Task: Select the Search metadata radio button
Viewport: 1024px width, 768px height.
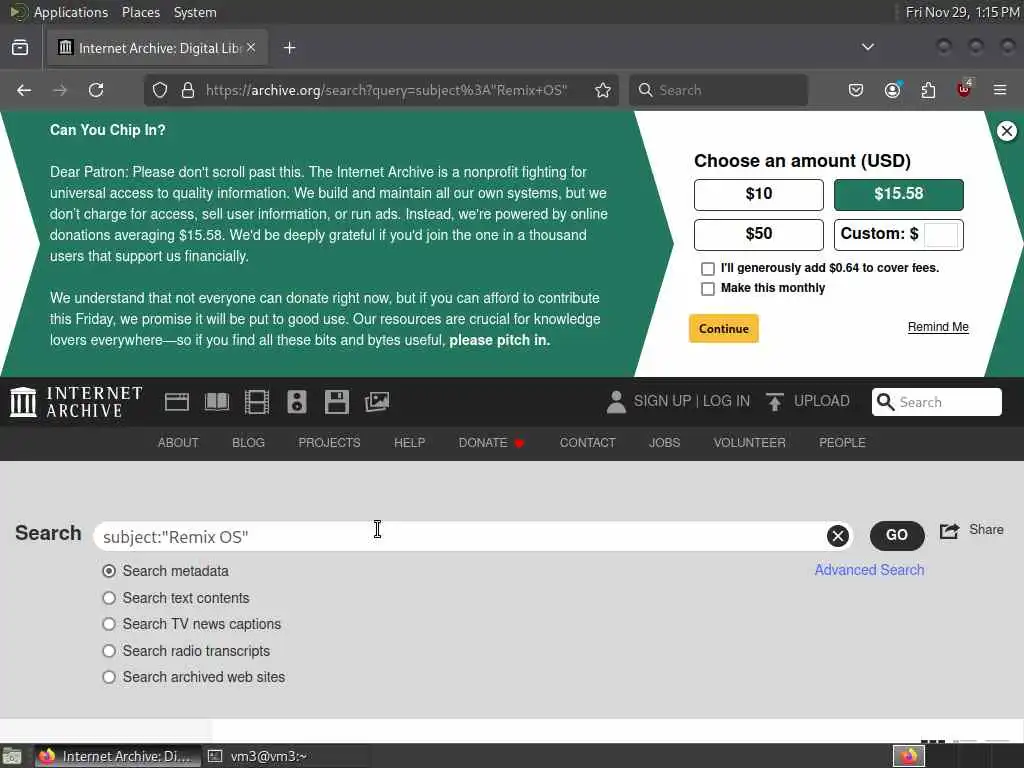Action: (x=109, y=571)
